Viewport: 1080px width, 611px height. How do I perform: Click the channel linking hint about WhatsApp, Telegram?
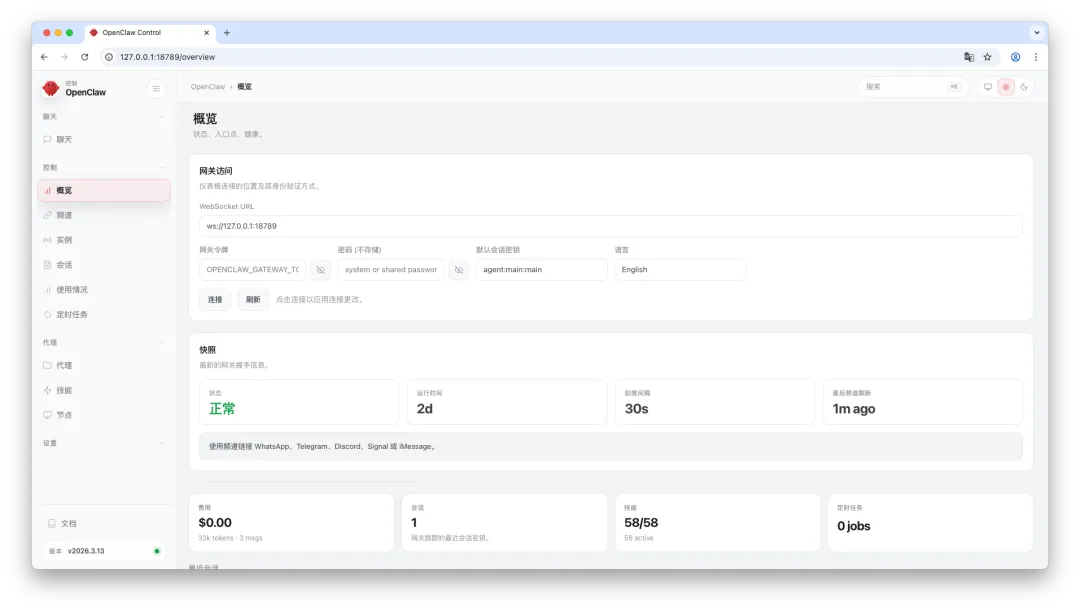coord(610,446)
